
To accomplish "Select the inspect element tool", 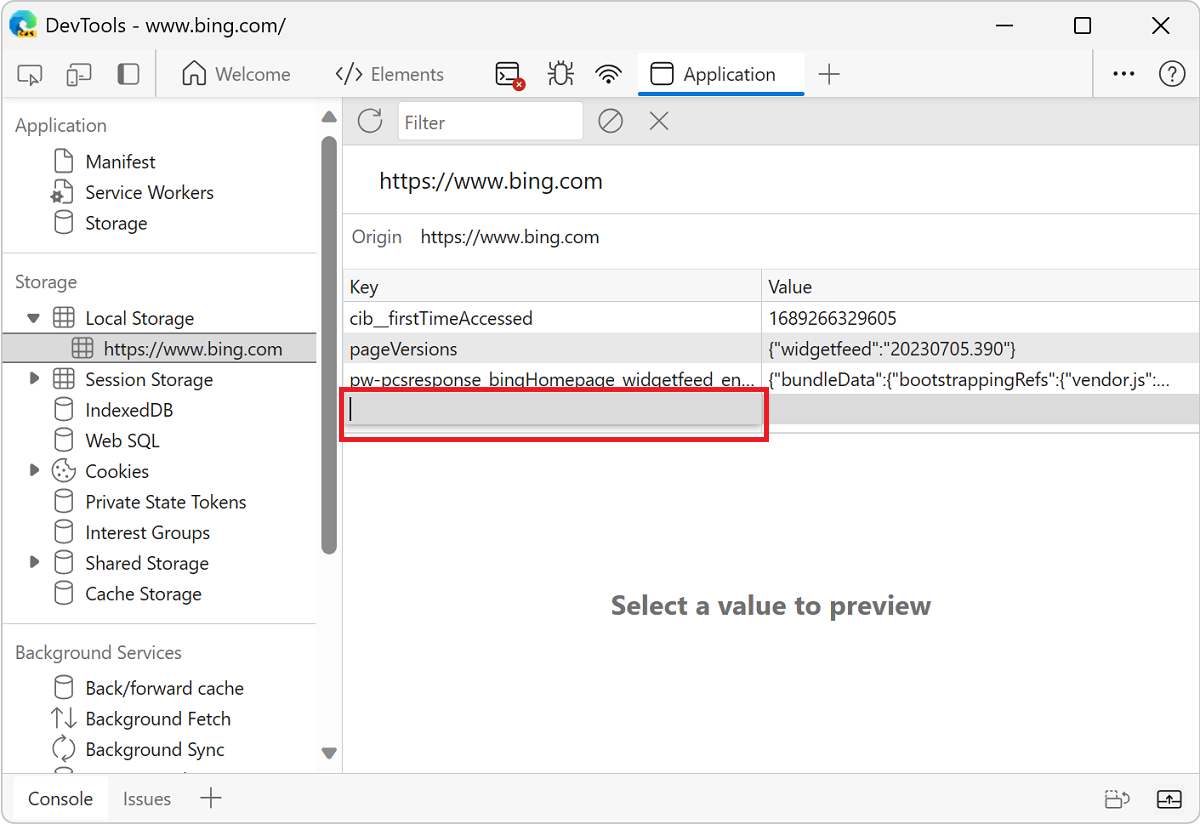I will [x=29, y=73].
